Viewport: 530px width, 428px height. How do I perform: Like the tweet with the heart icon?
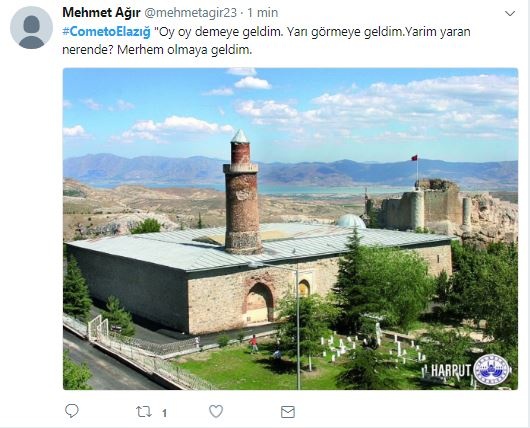(x=216, y=411)
